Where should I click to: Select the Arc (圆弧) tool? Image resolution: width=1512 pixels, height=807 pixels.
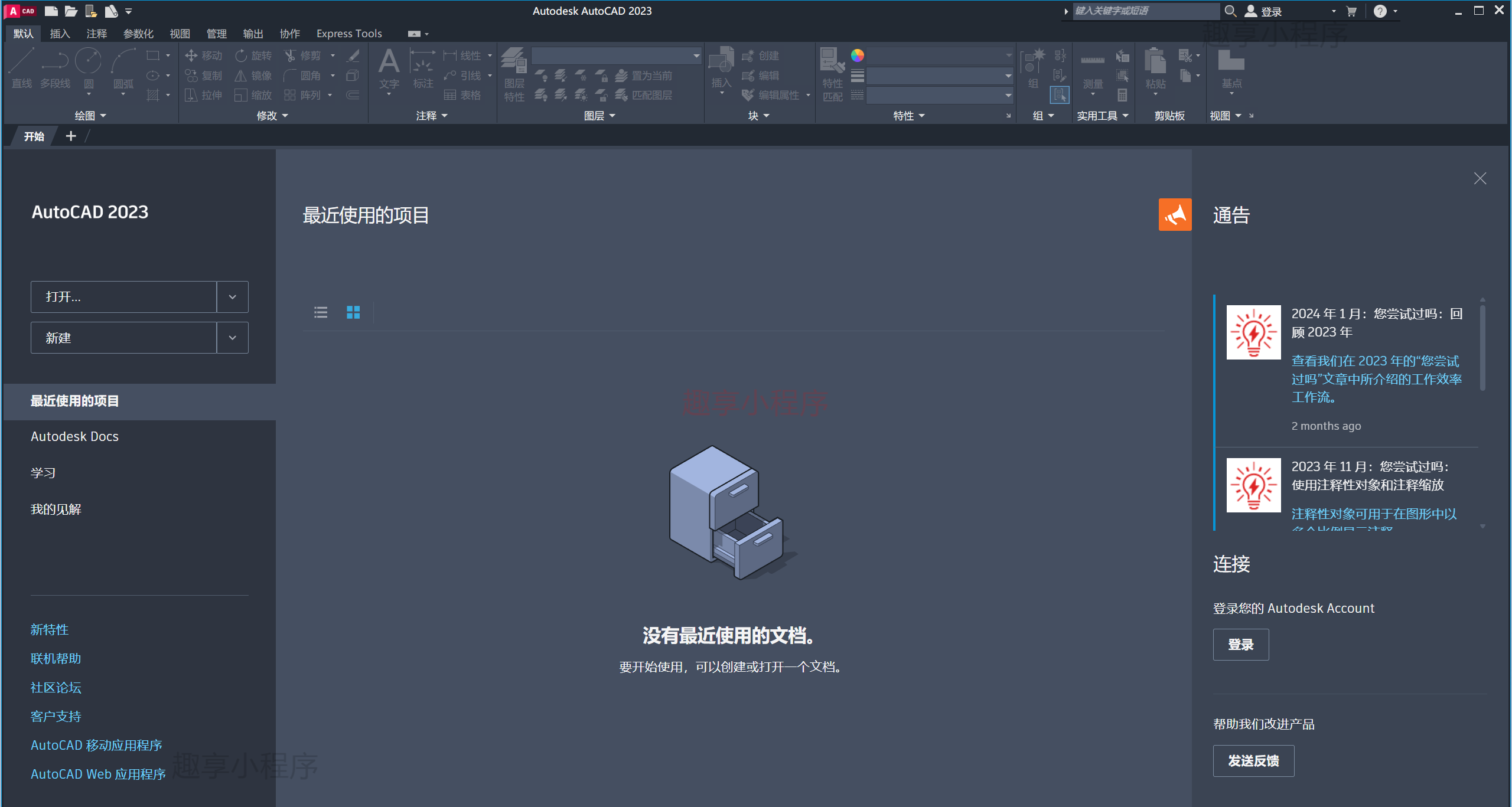(x=123, y=70)
